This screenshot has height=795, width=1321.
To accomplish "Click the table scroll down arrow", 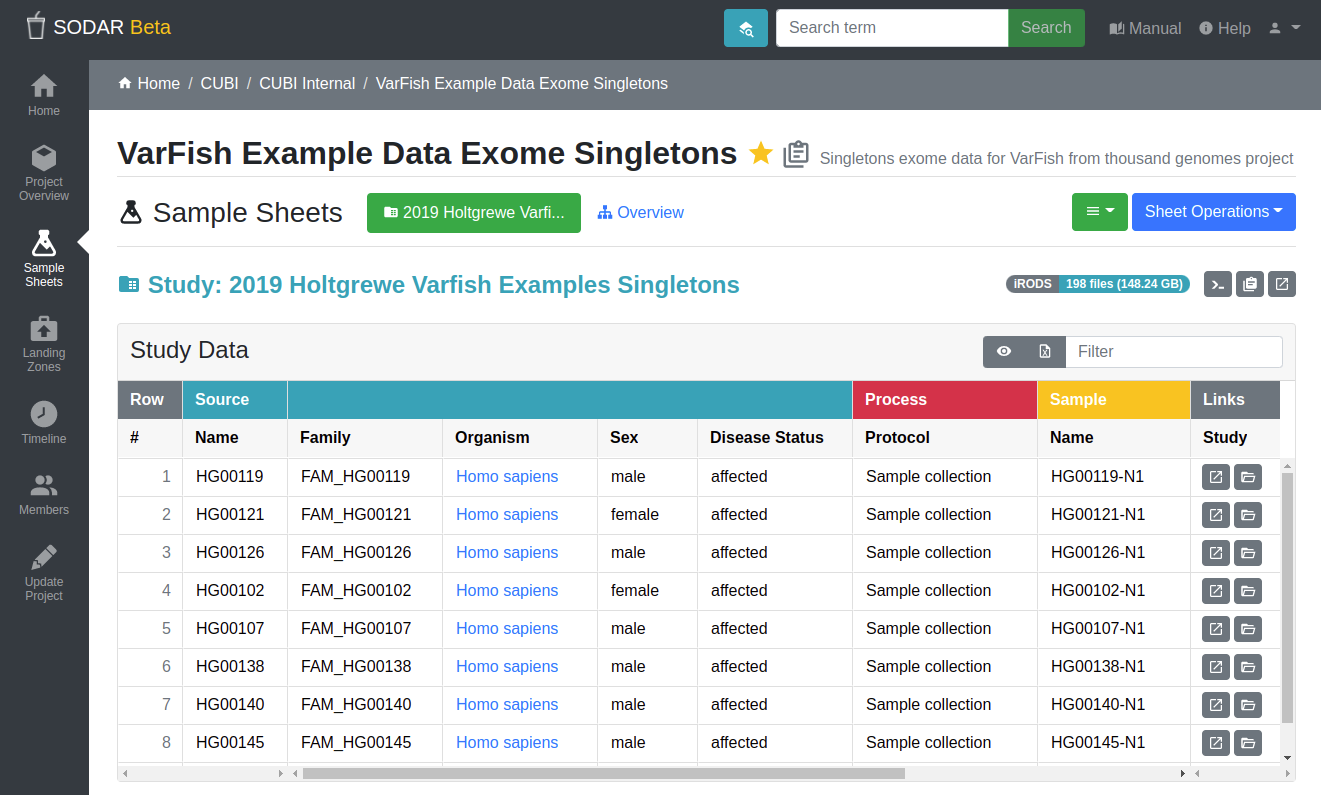I will [x=1288, y=758].
